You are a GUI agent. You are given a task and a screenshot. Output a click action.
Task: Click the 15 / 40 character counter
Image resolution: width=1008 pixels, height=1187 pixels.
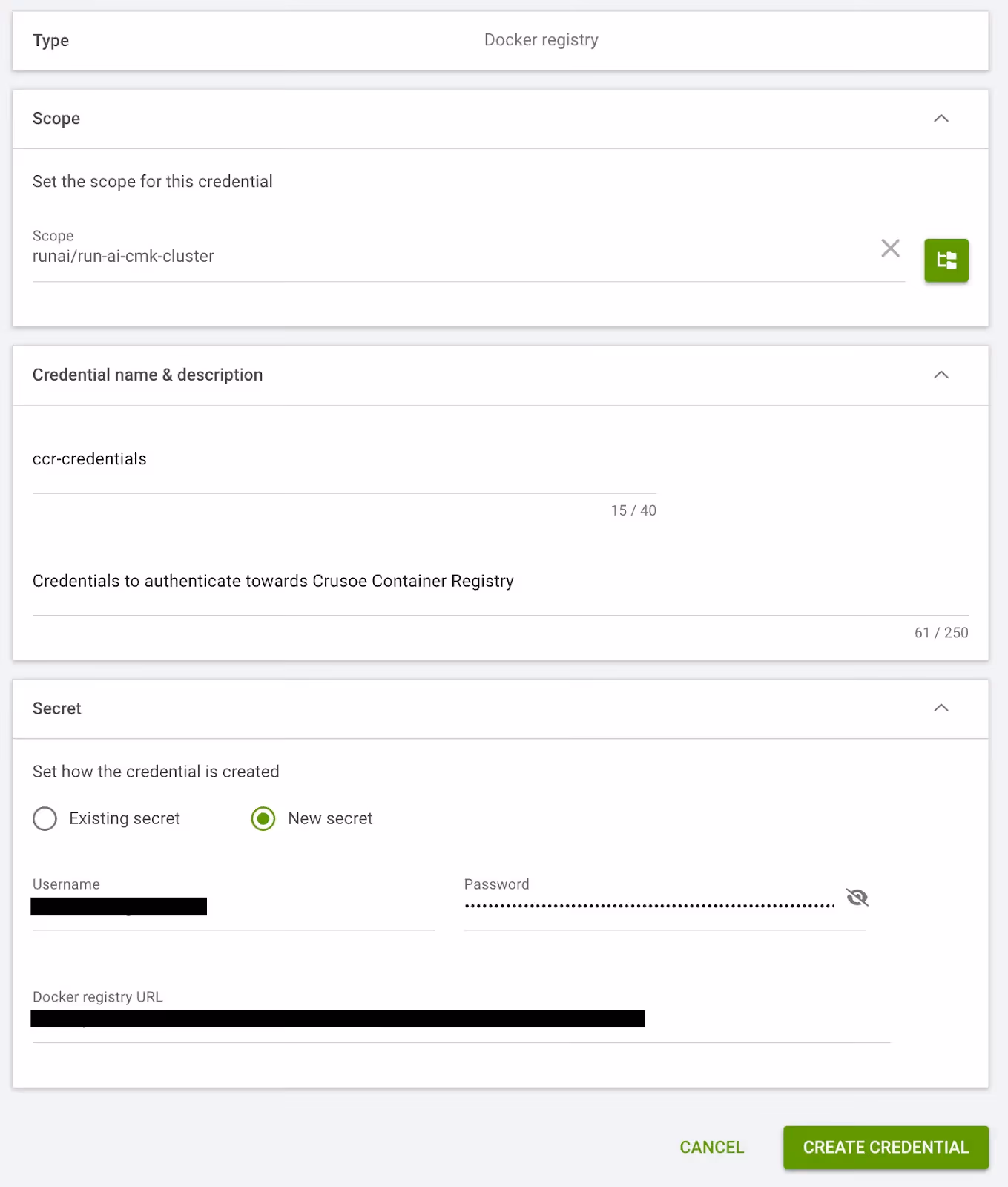633,510
